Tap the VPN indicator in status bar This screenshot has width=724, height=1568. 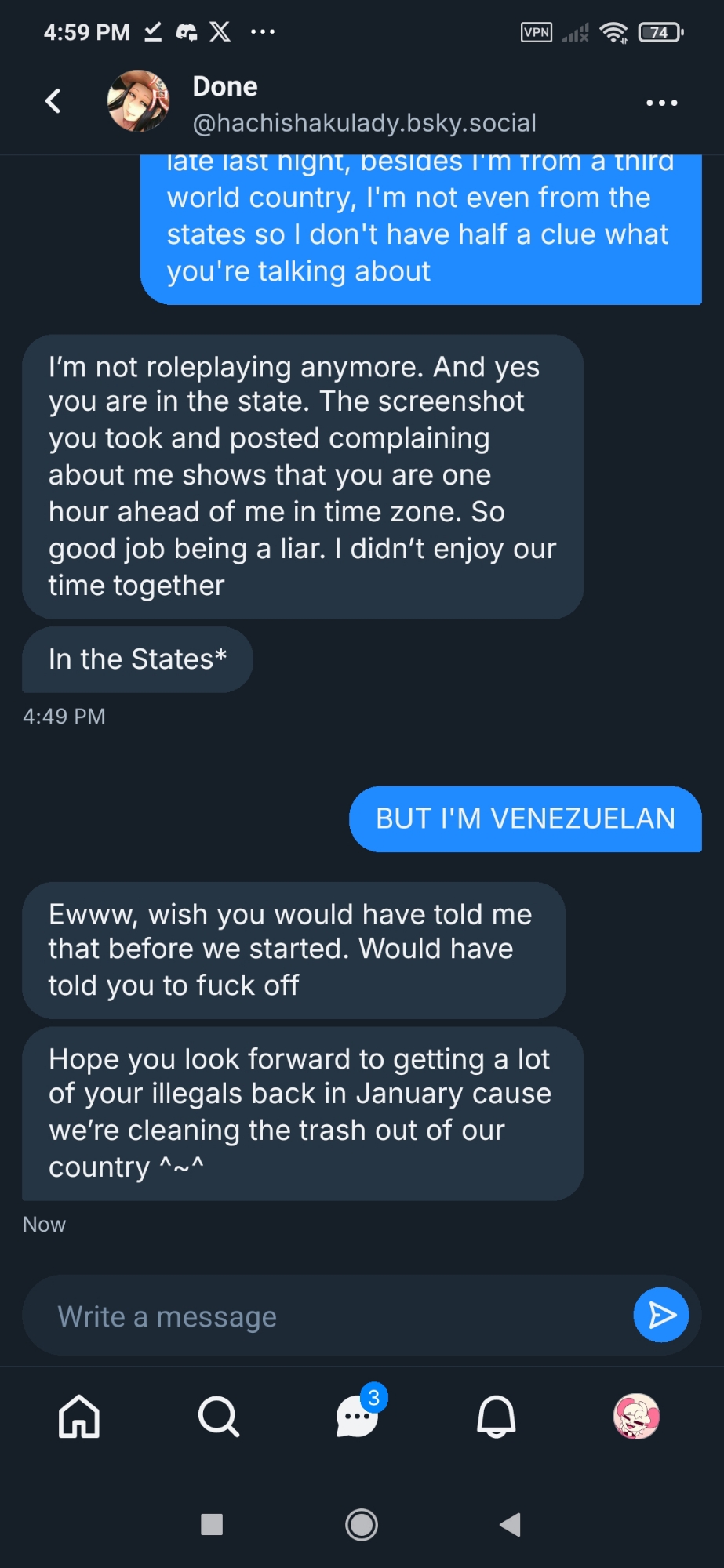coord(537,32)
